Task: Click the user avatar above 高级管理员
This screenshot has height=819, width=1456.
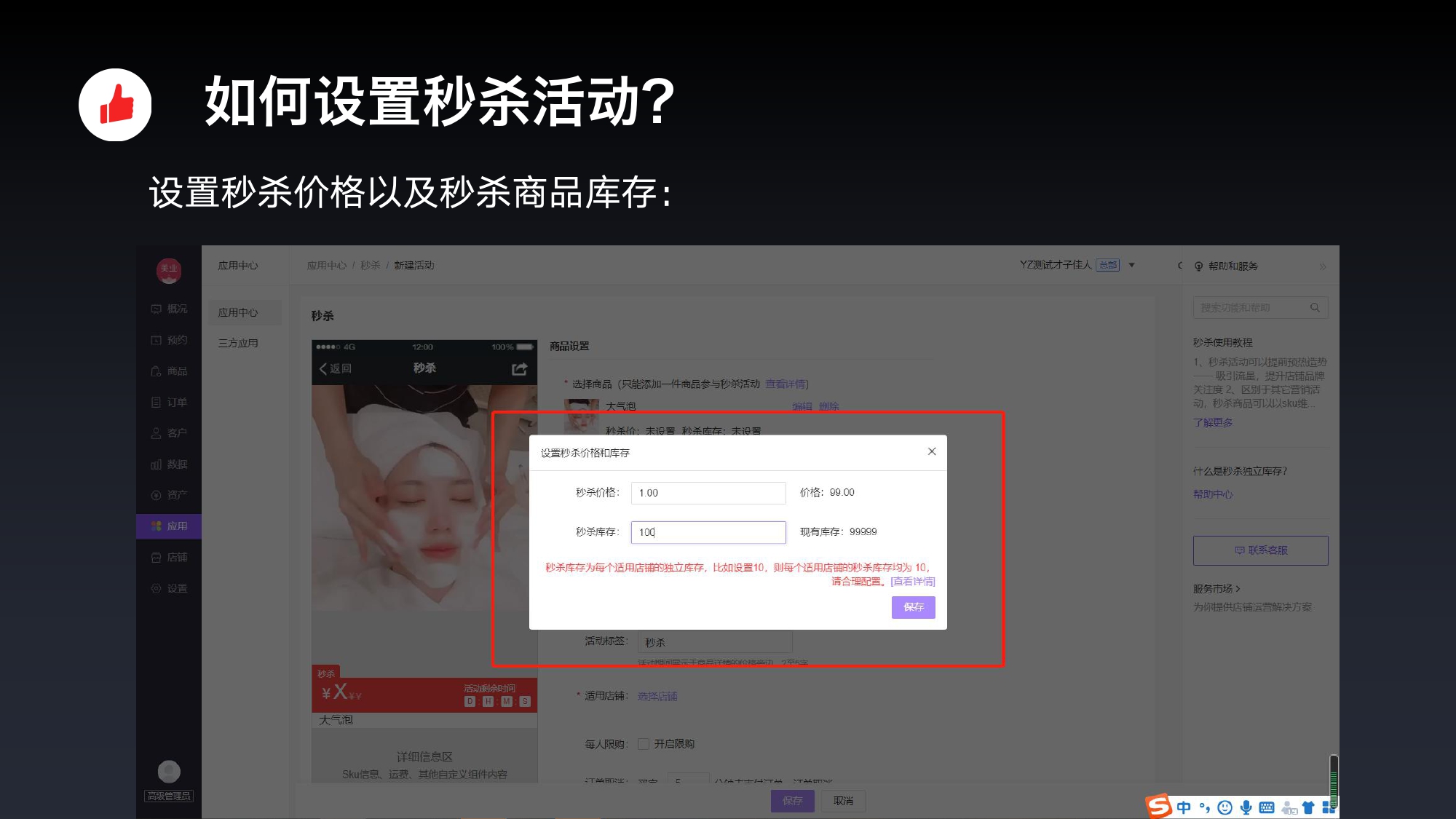Action: (x=169, y=771)
